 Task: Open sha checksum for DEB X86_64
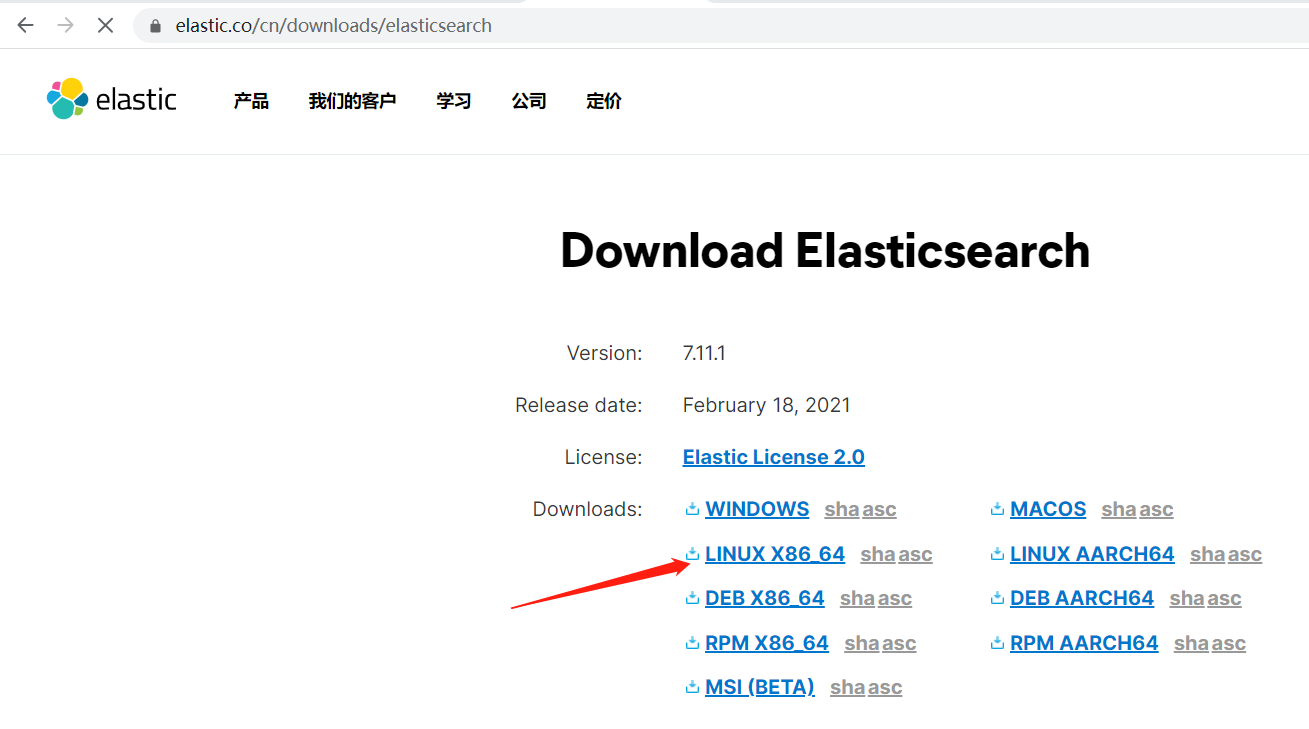858,599
